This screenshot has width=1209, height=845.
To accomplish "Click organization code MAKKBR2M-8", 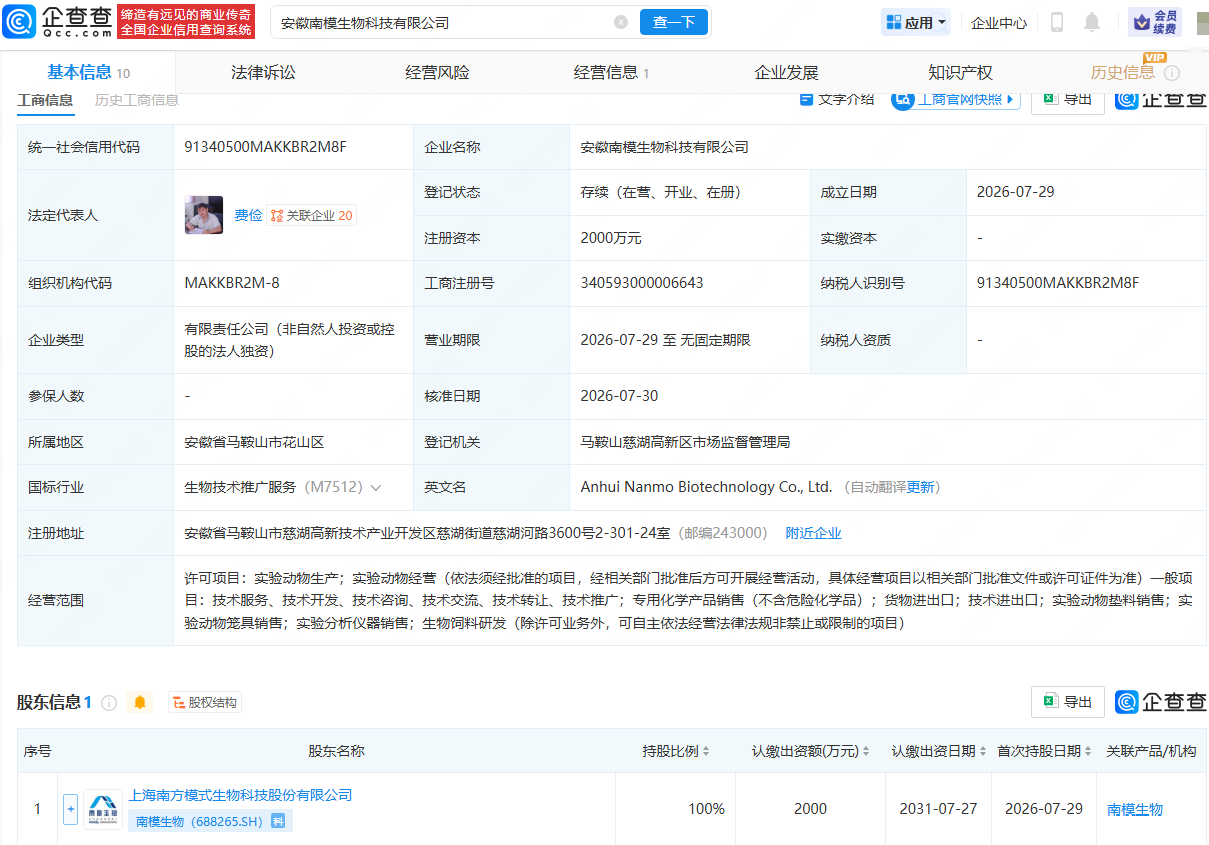I will pos(232,283).
